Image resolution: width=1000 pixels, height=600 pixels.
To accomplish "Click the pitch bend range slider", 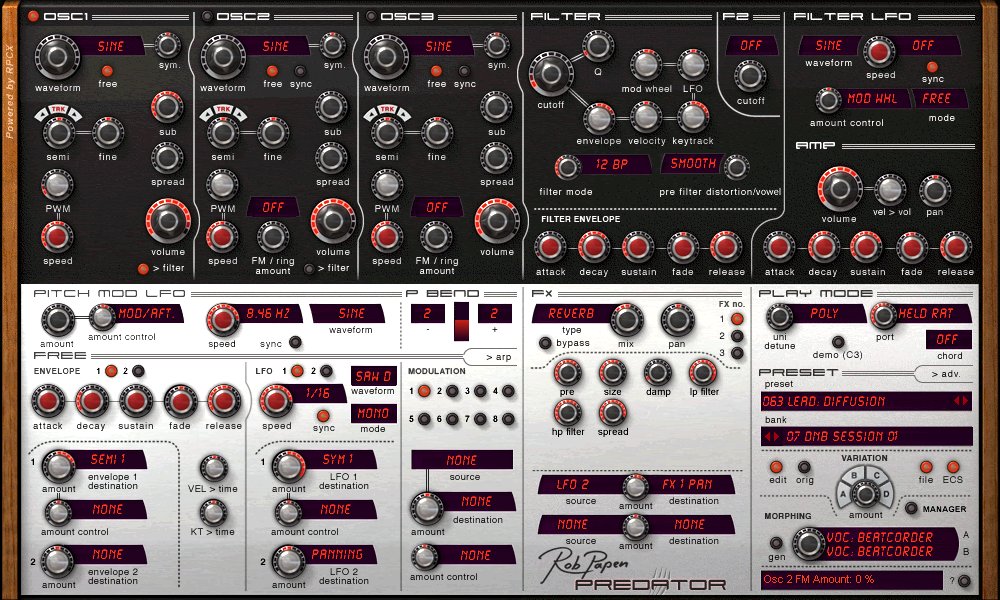I will pyautogui.click(x=461, y=322).
